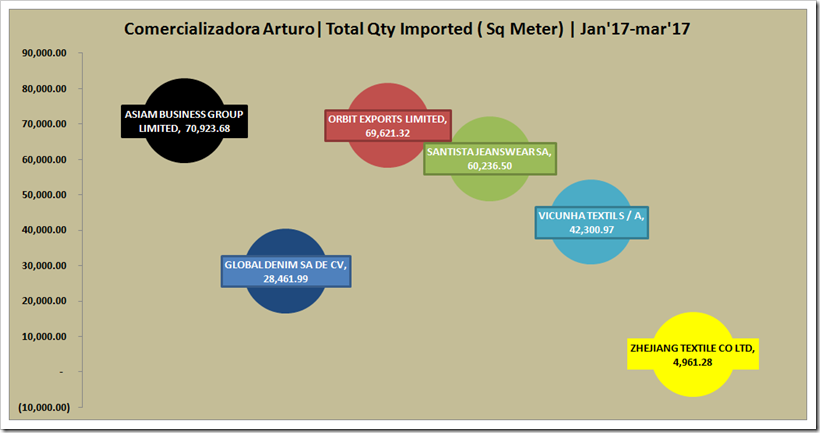820x433 pixels.
Task: Select the 50,000.00 axis value
Action: tap(44, 195)
